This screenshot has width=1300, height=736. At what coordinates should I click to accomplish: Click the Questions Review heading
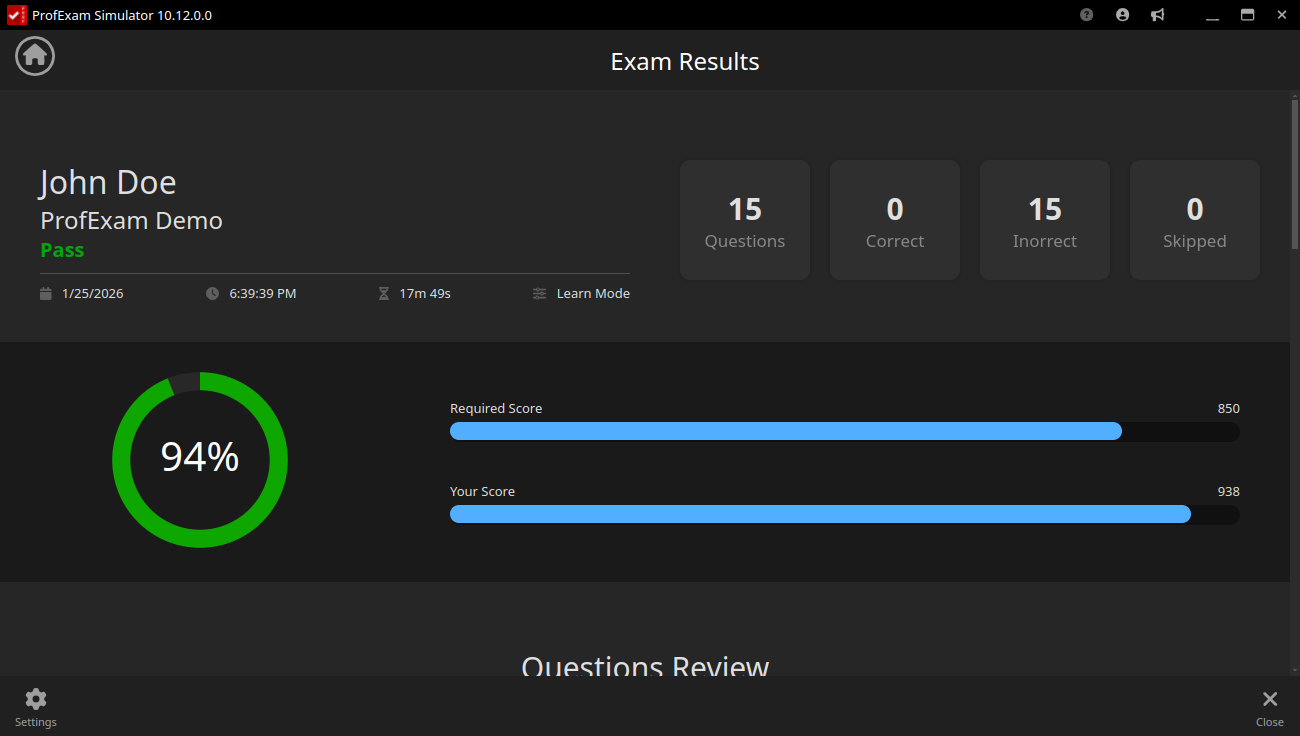(x=645, y=666)
